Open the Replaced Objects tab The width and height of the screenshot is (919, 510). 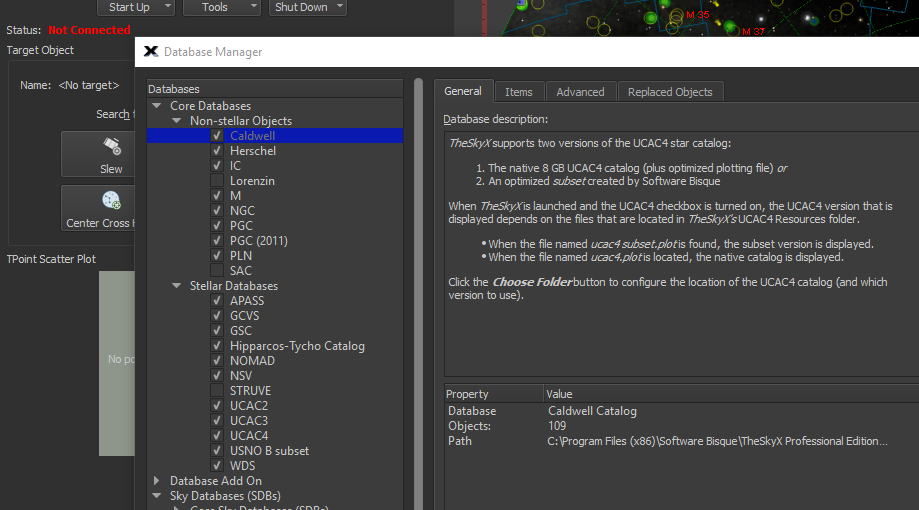coord(670,92)
